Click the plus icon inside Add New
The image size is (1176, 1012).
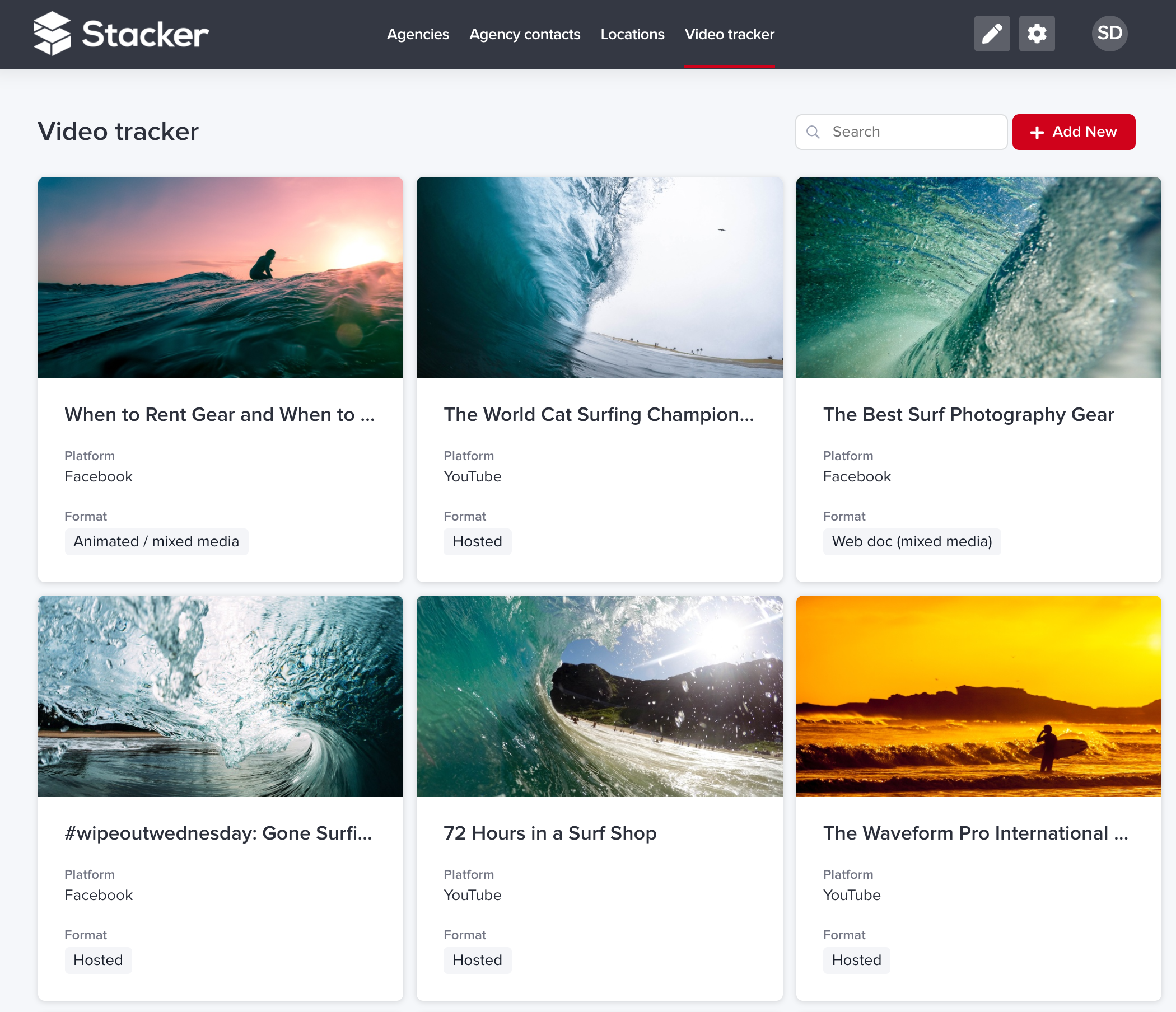click(1038, 132)
